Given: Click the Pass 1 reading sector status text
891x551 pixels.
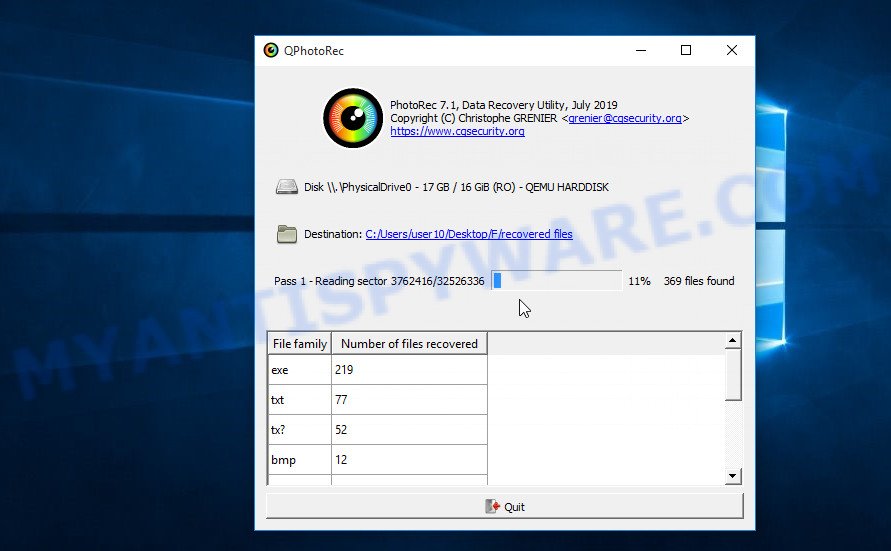Looking at the screenshot, I should coord(379,281).
